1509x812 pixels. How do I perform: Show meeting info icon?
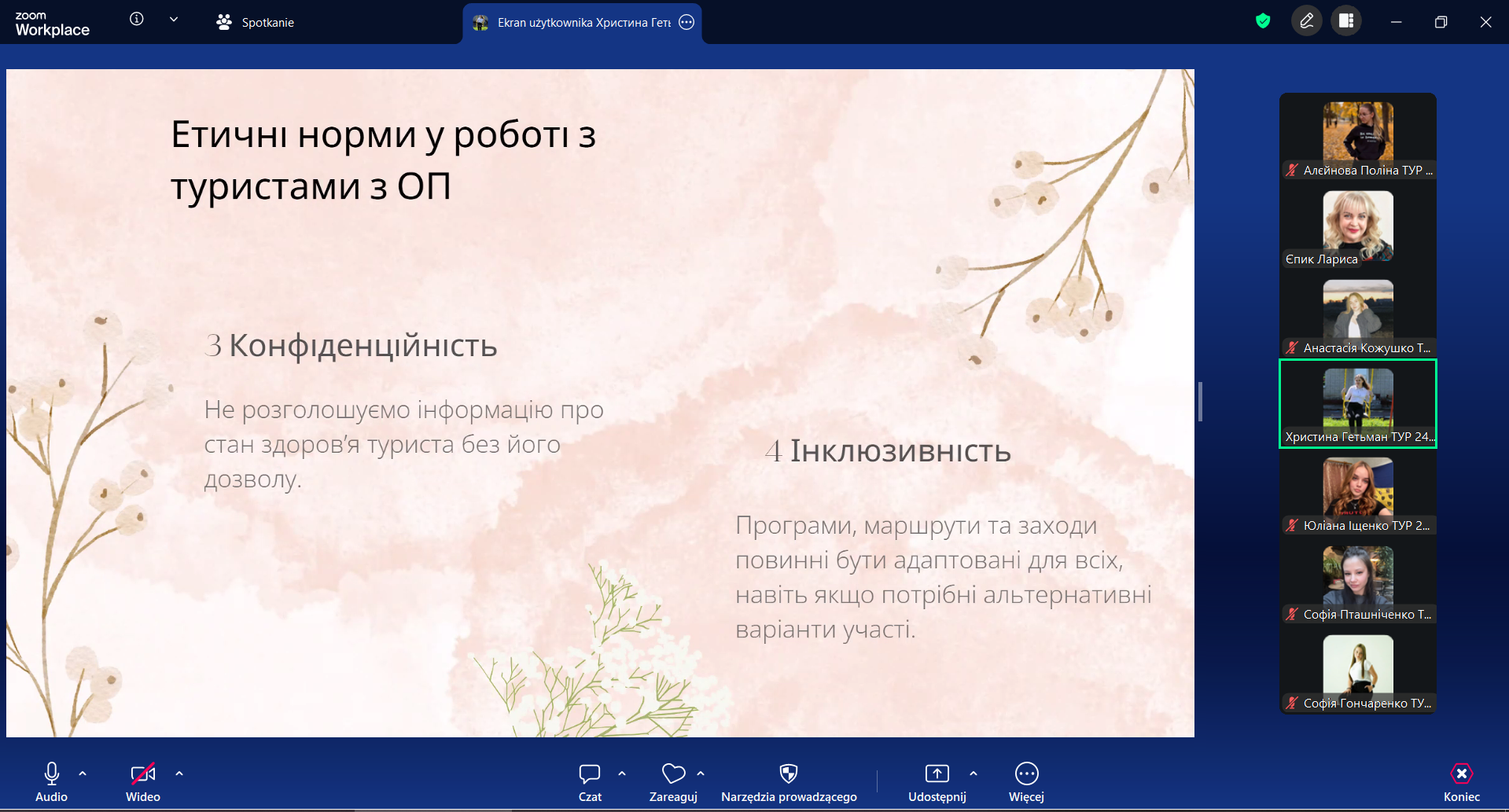tap(137, 20)
